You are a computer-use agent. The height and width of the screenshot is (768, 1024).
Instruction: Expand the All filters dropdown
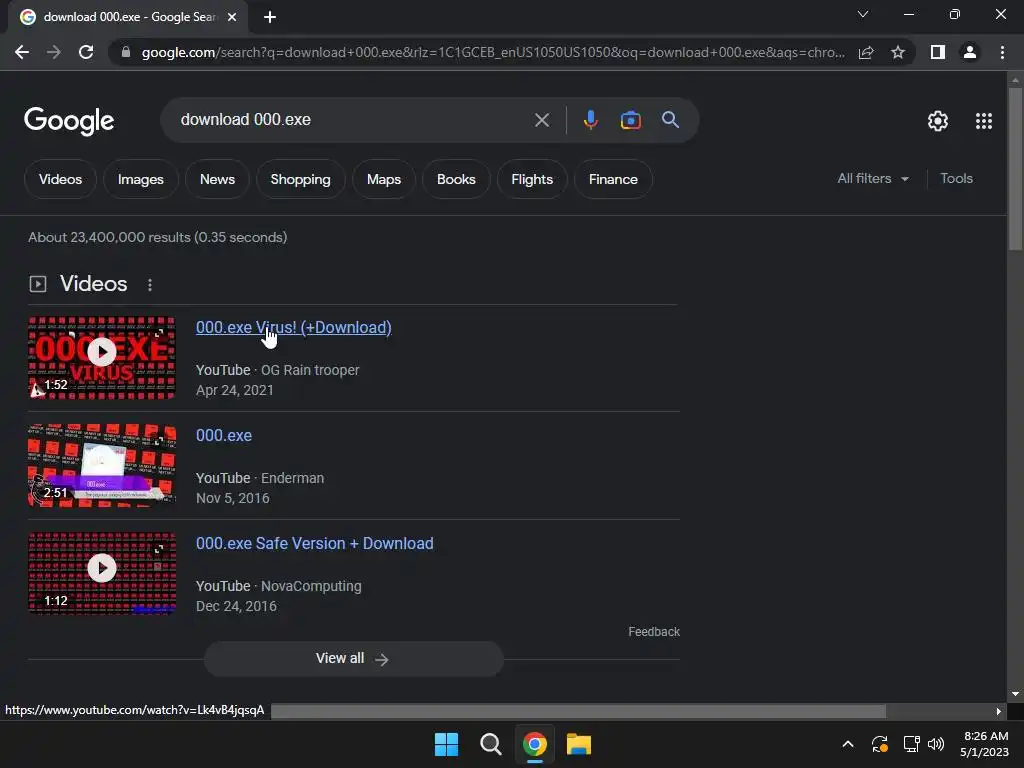click(x=872, y=178)
